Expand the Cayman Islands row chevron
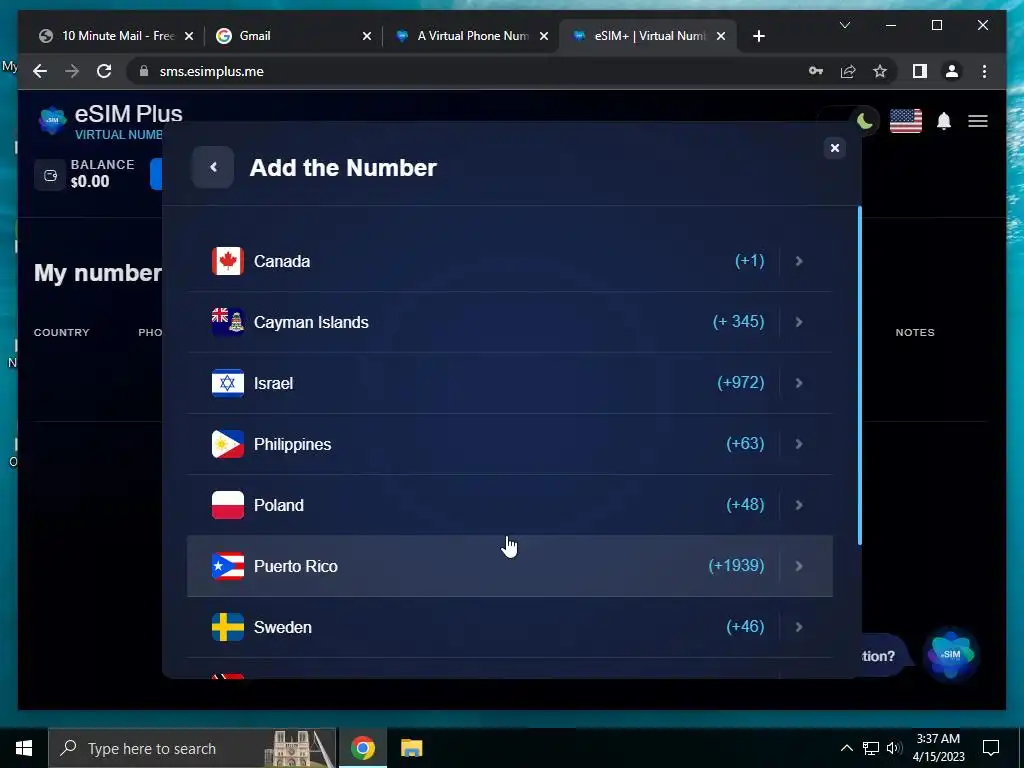Image resolution: width=1024 pixels, height=768 pixels. 799,322
